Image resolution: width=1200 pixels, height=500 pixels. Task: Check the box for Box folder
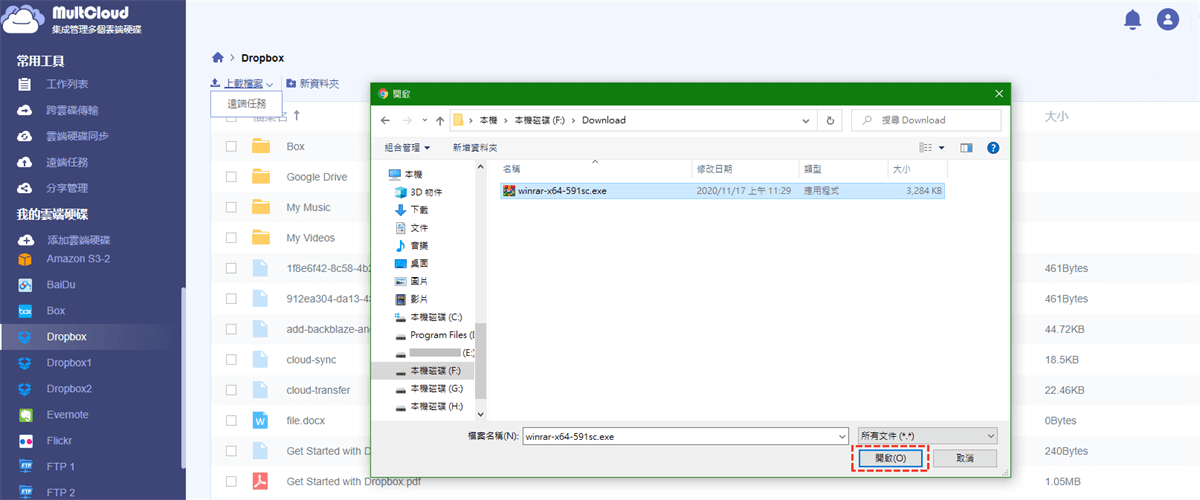pos(231,146)
